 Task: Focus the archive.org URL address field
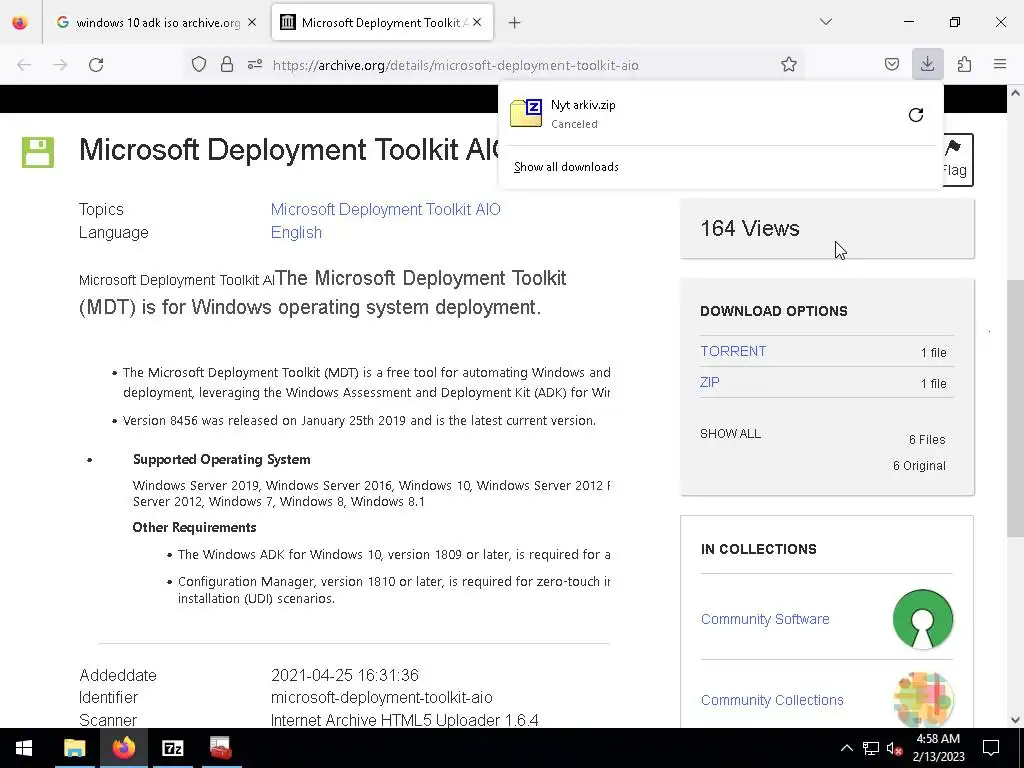[455, 65]
